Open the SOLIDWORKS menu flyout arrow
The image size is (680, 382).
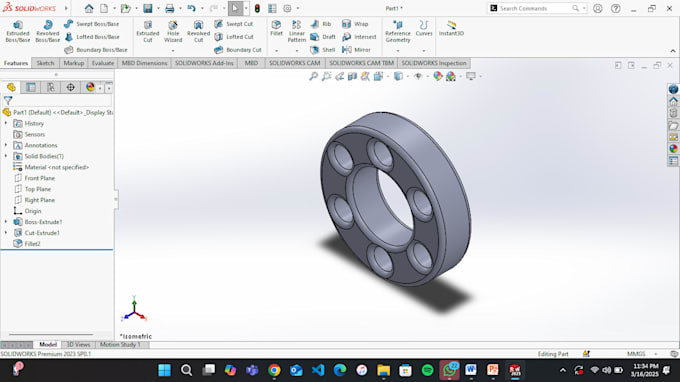click(x=66, y=8)
